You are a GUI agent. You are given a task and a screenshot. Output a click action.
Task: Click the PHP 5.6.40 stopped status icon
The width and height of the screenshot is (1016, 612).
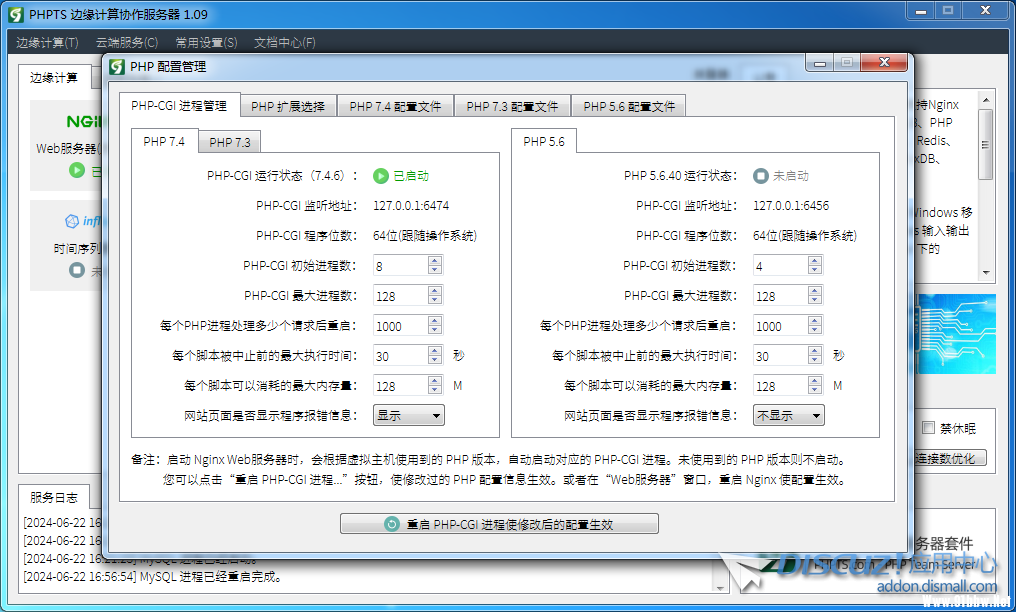pyautogui.click(x=761, y=176)
